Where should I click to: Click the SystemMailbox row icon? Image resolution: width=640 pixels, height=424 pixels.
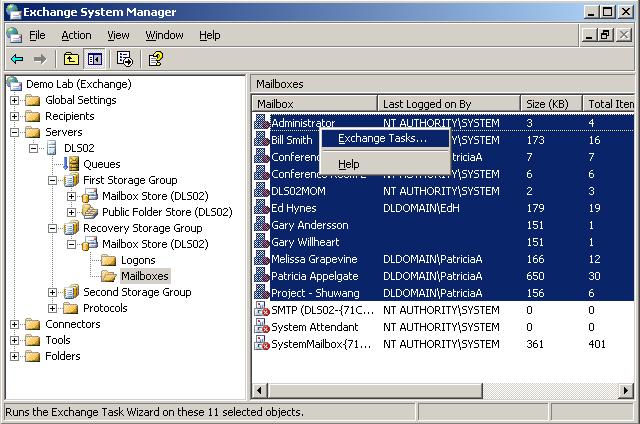262,344
